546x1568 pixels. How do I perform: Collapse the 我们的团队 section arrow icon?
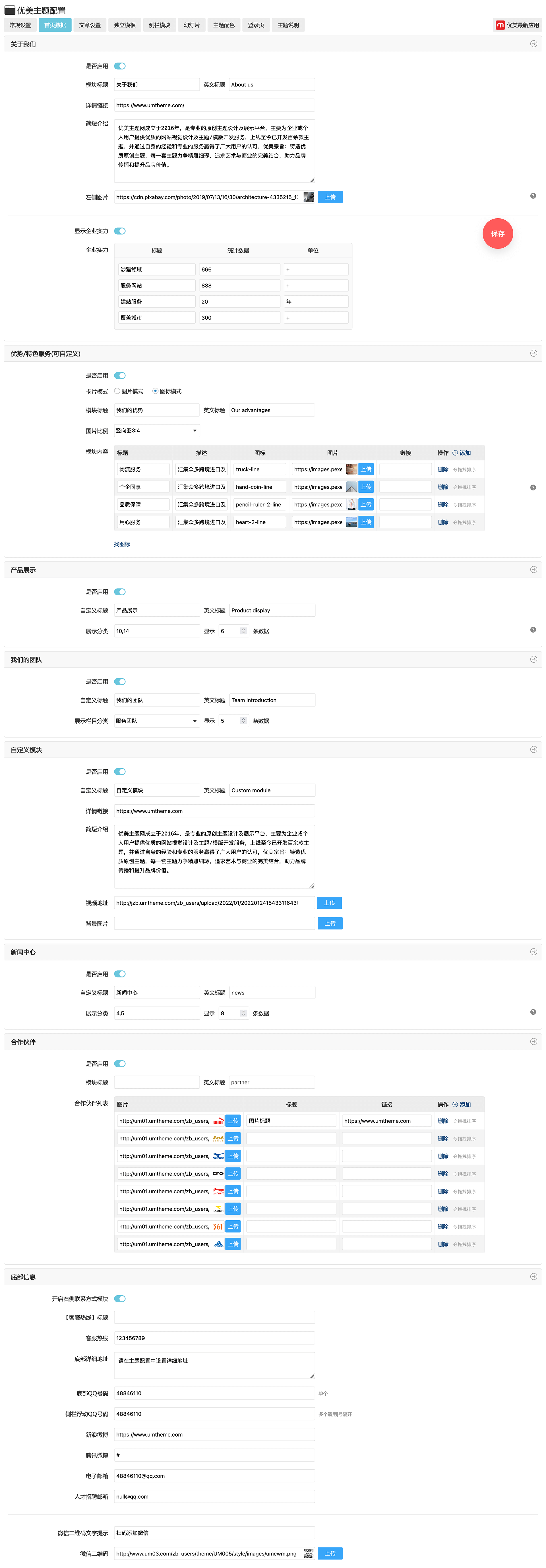533,659
